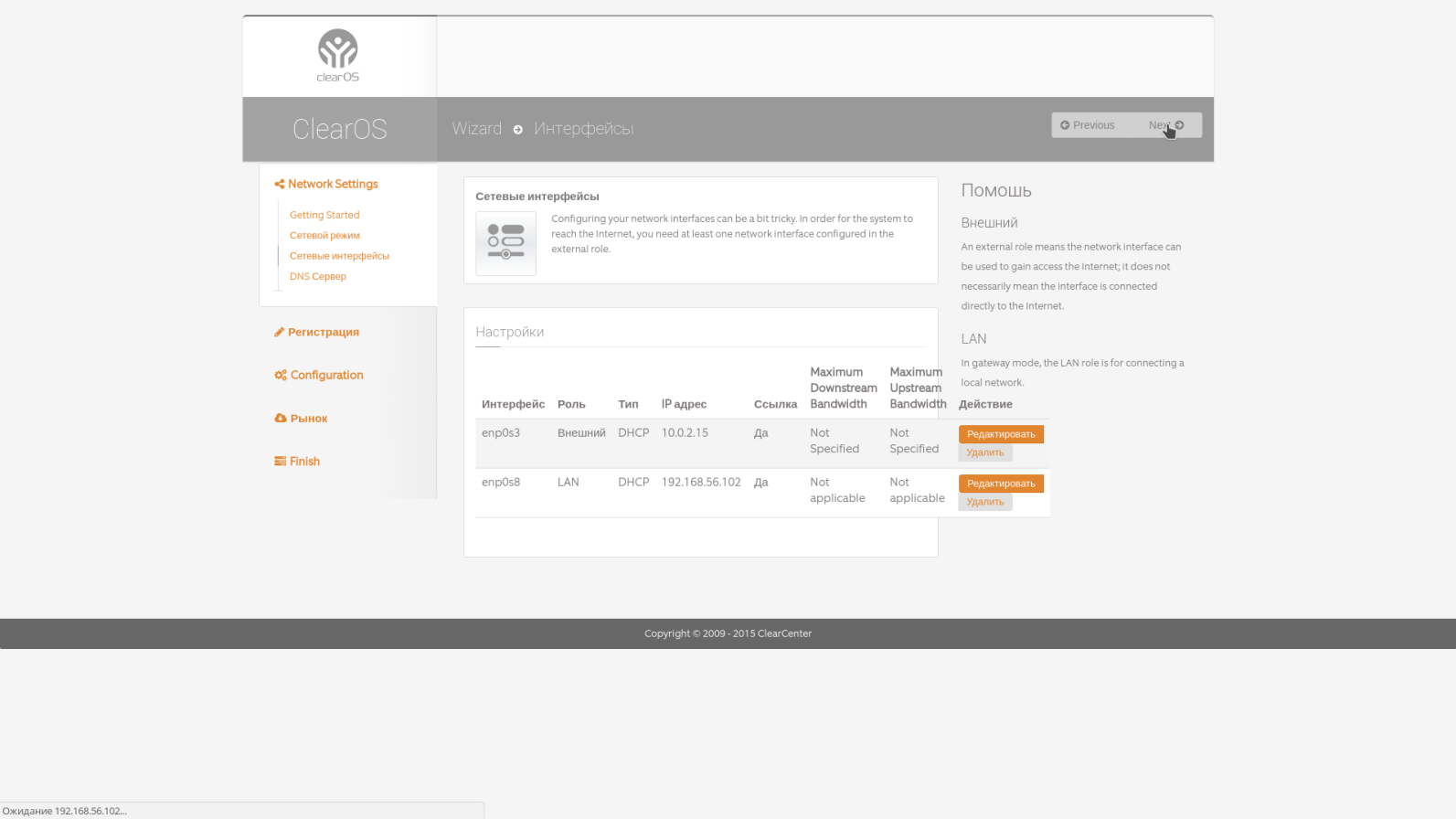Open the Рынок menu section
Image resolution: width=1456 pixels, height=819 pixels.
pyautogui.click(x=309, y=419)
